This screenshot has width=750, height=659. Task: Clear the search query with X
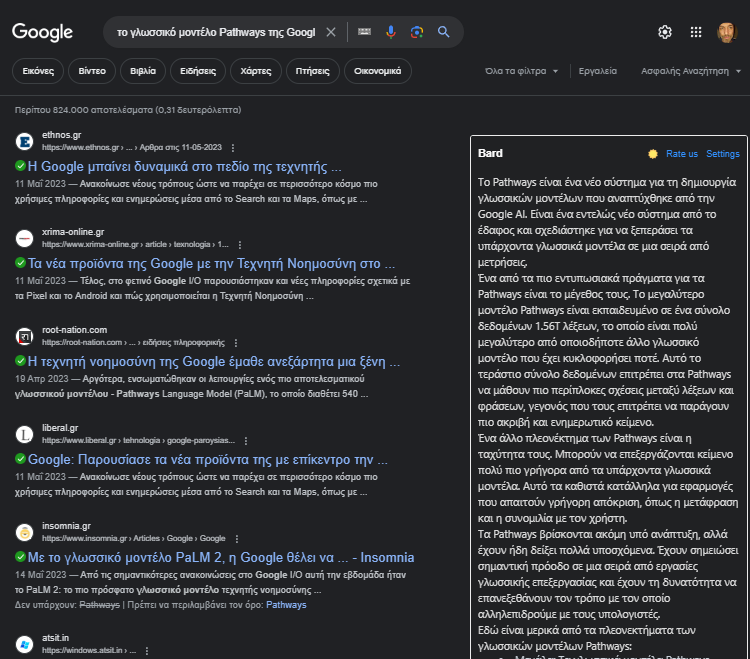click(331, 32)
